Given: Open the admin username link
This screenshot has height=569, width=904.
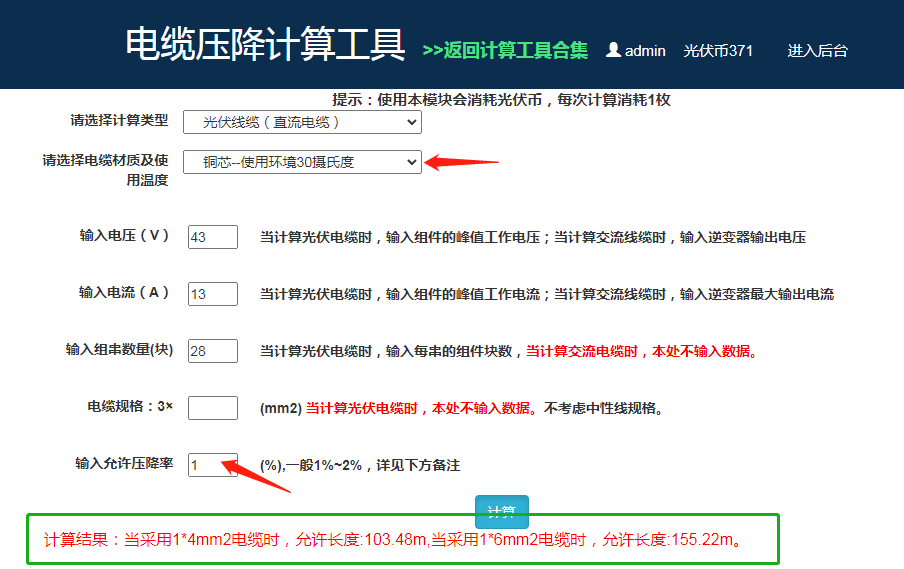Looking at the screenshot, I should 645,51.
